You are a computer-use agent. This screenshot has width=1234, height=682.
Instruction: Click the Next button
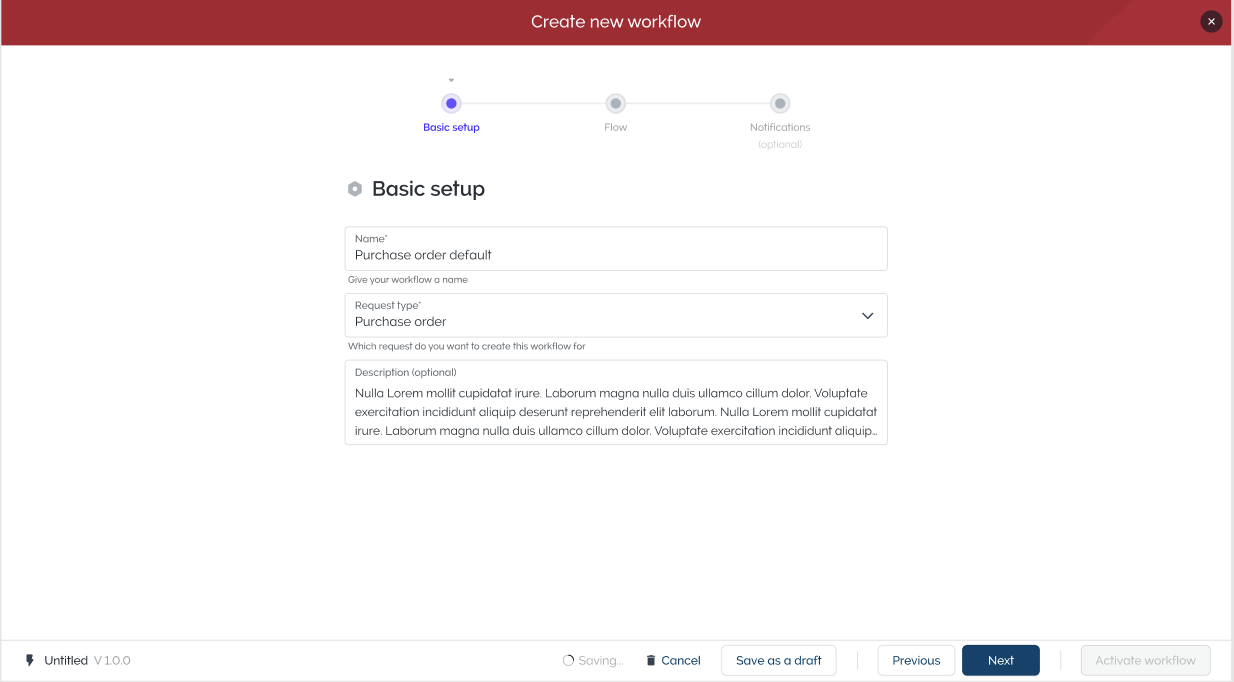click(x=1000, y=660)
